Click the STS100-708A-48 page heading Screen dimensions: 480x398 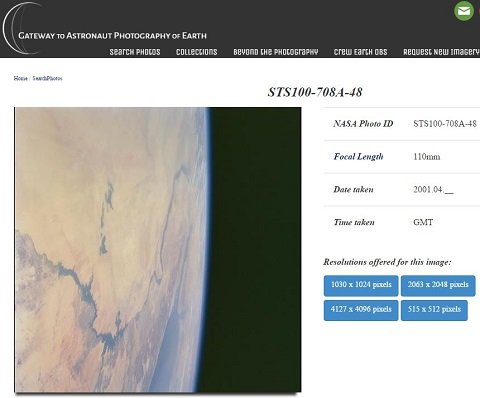(315, 92)
